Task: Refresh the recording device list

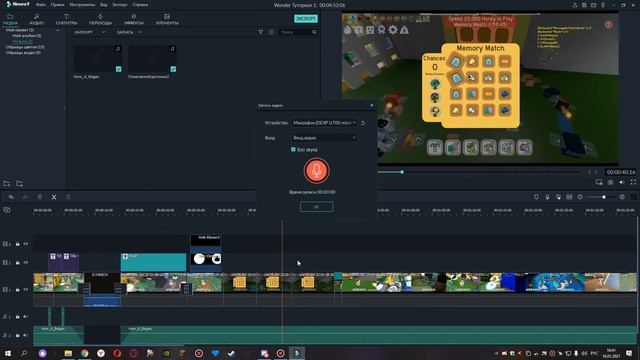Action: [363, 123]
